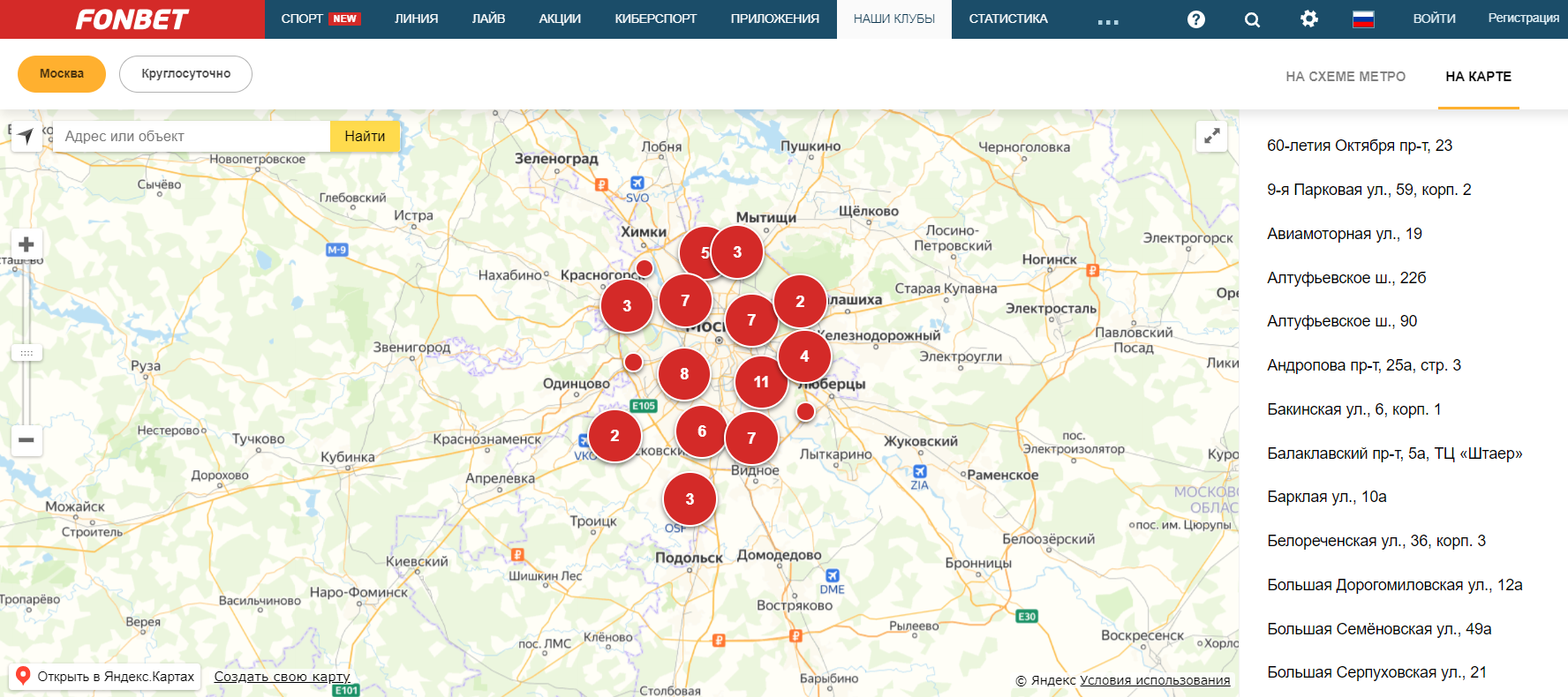1568x697 pixels.
Task: Open Условия использования link
Action: [x=1155, y=680]
